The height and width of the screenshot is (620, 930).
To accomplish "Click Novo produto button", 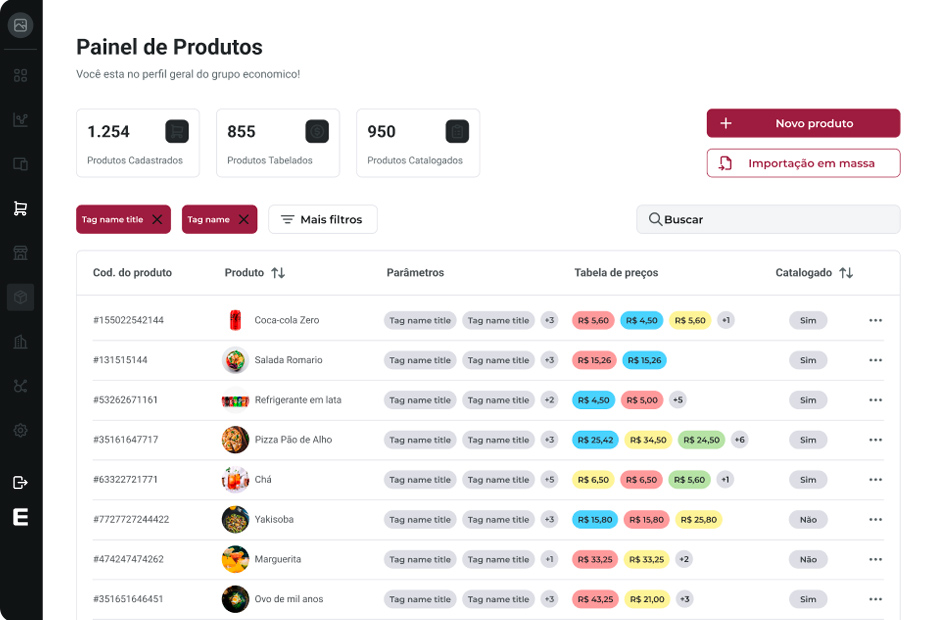I will click(803, 123).
